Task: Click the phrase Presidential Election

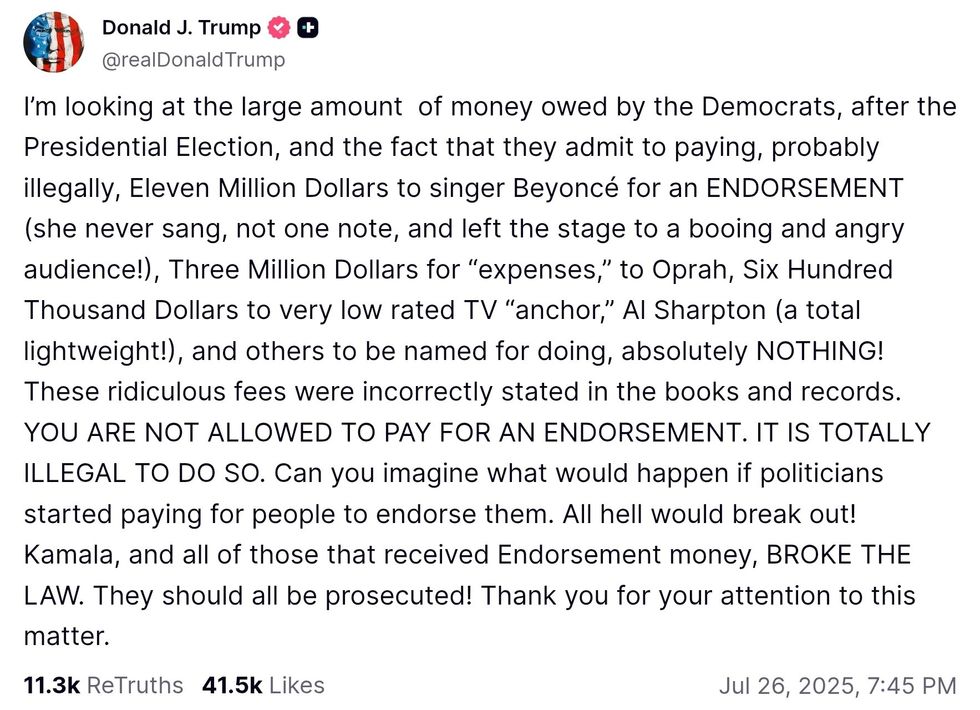Action: click(x=152, y=147)
